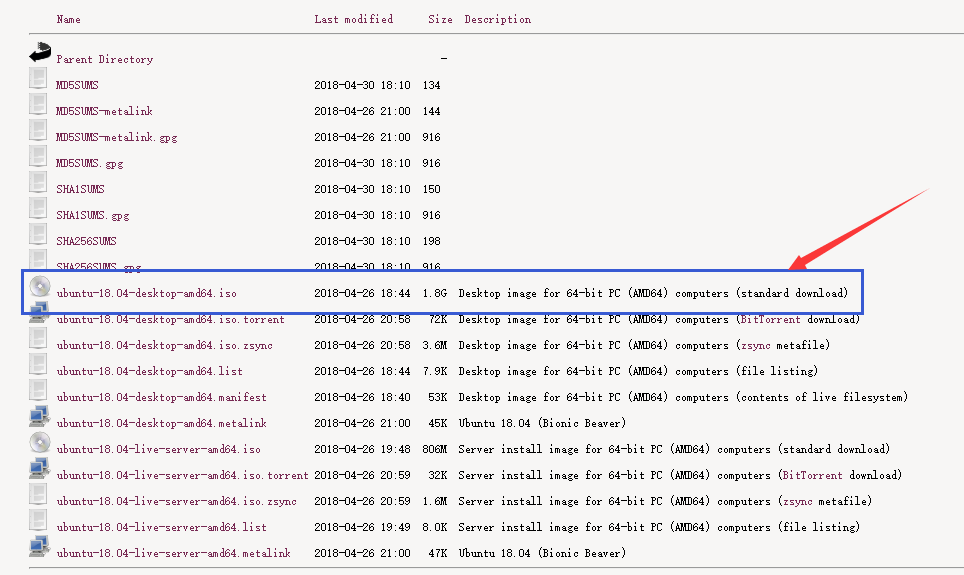The image size is (964, 575).
Task: Click the Parent Directory back-arrow icon
Action: pyautogui.click(x=40, y=52)
